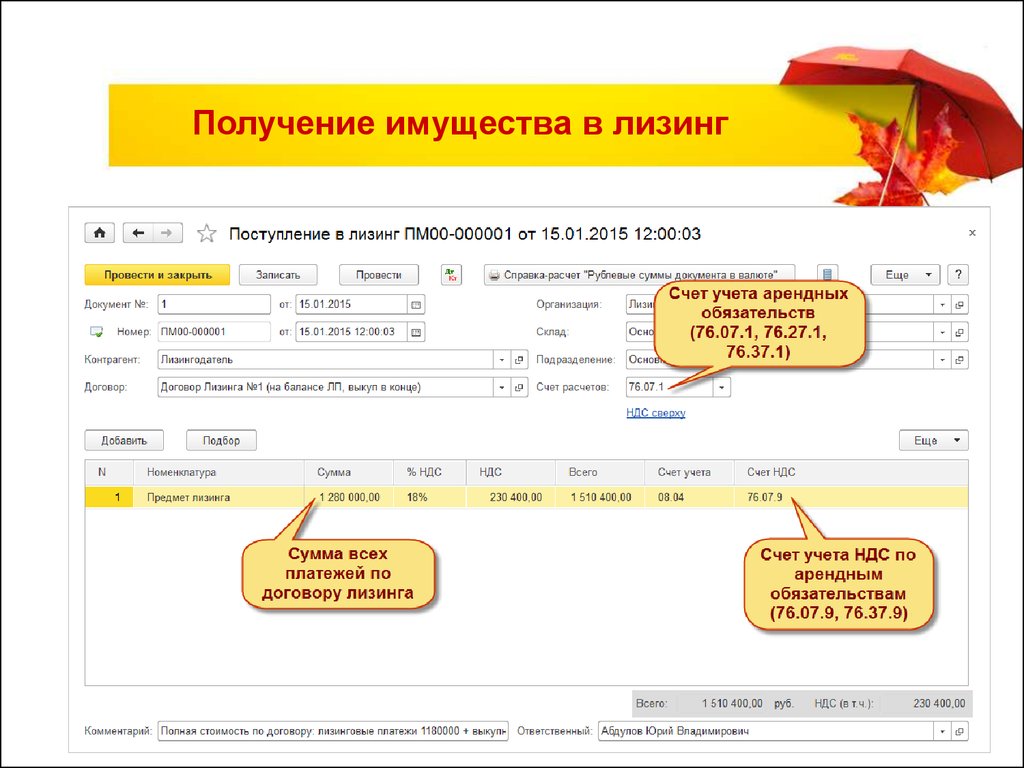Open Контрагент Лизингодатель record card

(x=519, y=360)
